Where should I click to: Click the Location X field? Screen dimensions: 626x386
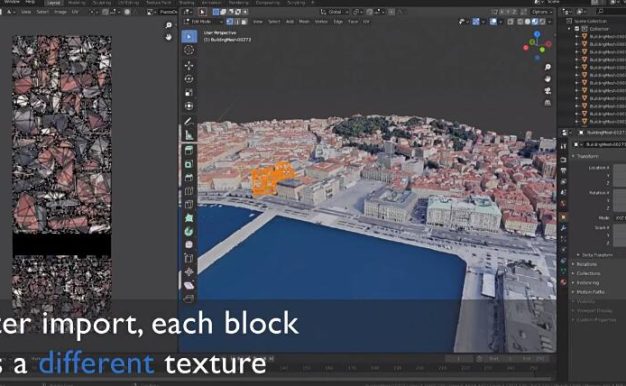(620, 168)
